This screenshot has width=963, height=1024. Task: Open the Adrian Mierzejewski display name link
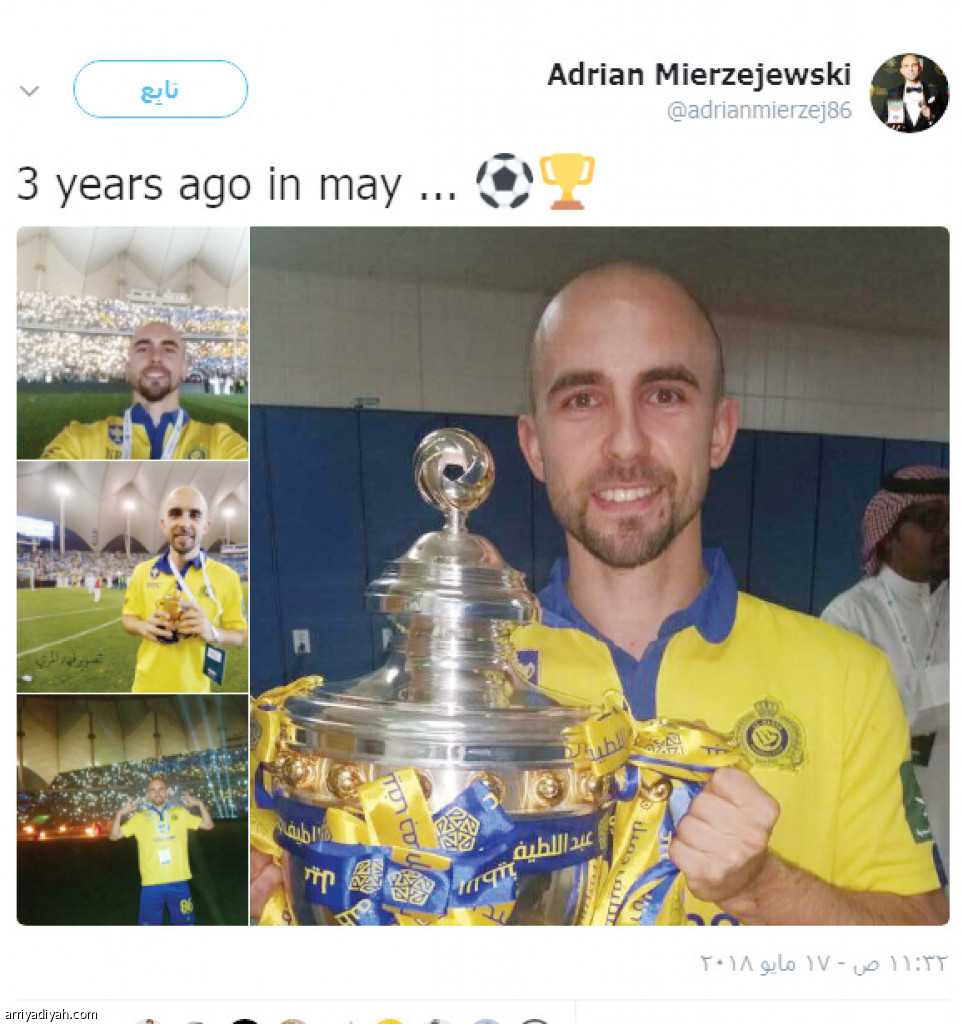tap(699, 74)
